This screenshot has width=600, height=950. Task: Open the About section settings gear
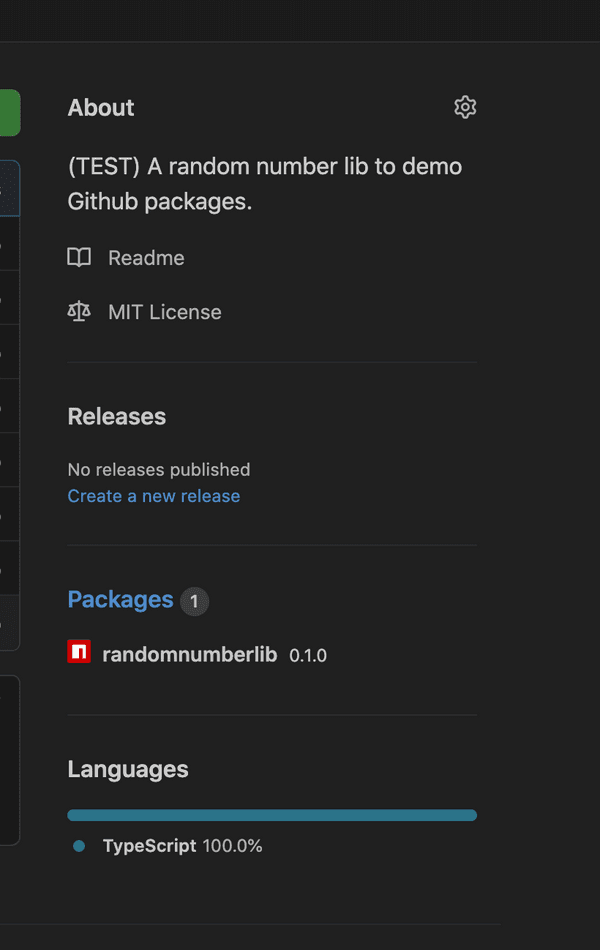click(465, 107)
